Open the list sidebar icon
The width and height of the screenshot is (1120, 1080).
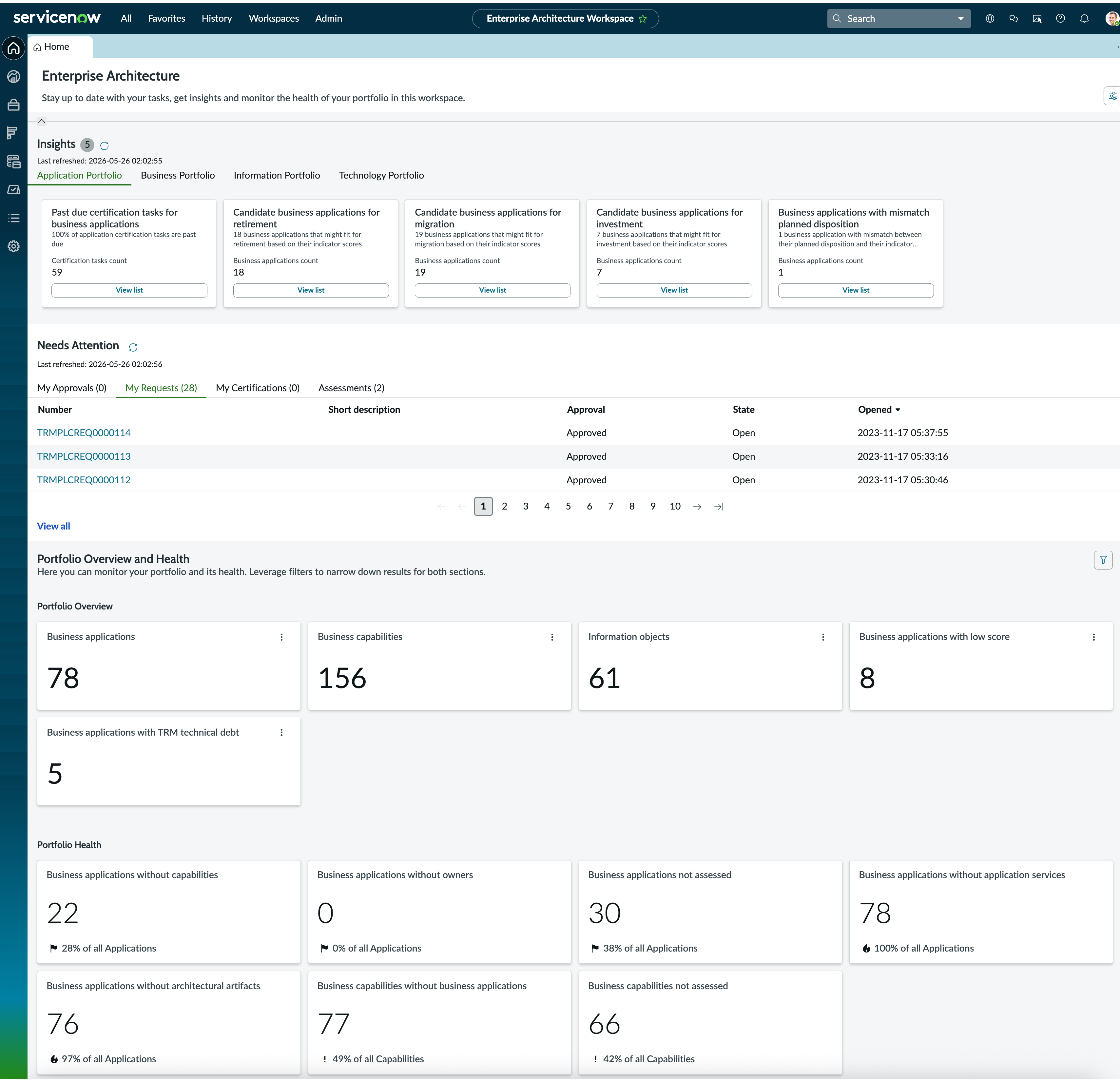point(14,218)
